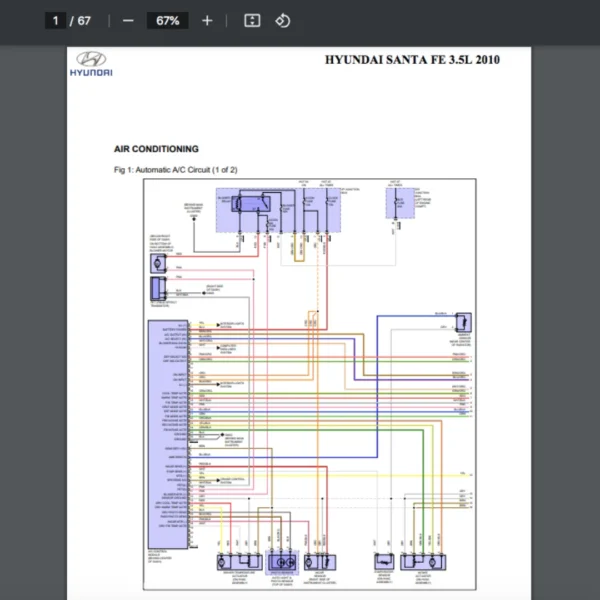Image resolution: width=600 pixels, height=600 pixels.
Task: Click the zoom in plus button
Action: tap(207, 20)
